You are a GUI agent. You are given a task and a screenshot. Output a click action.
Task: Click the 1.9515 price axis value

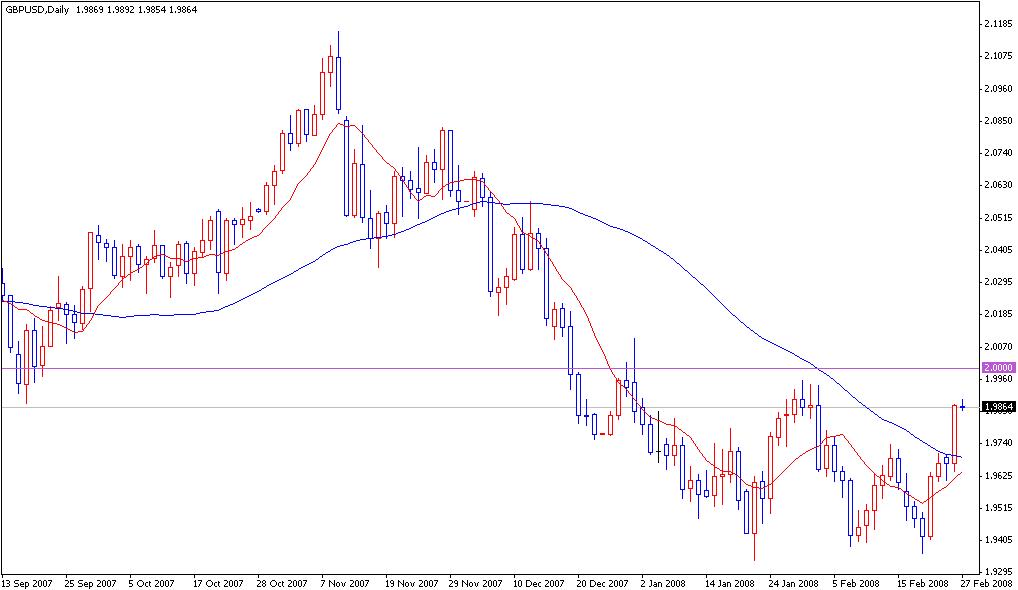[999, 508]
